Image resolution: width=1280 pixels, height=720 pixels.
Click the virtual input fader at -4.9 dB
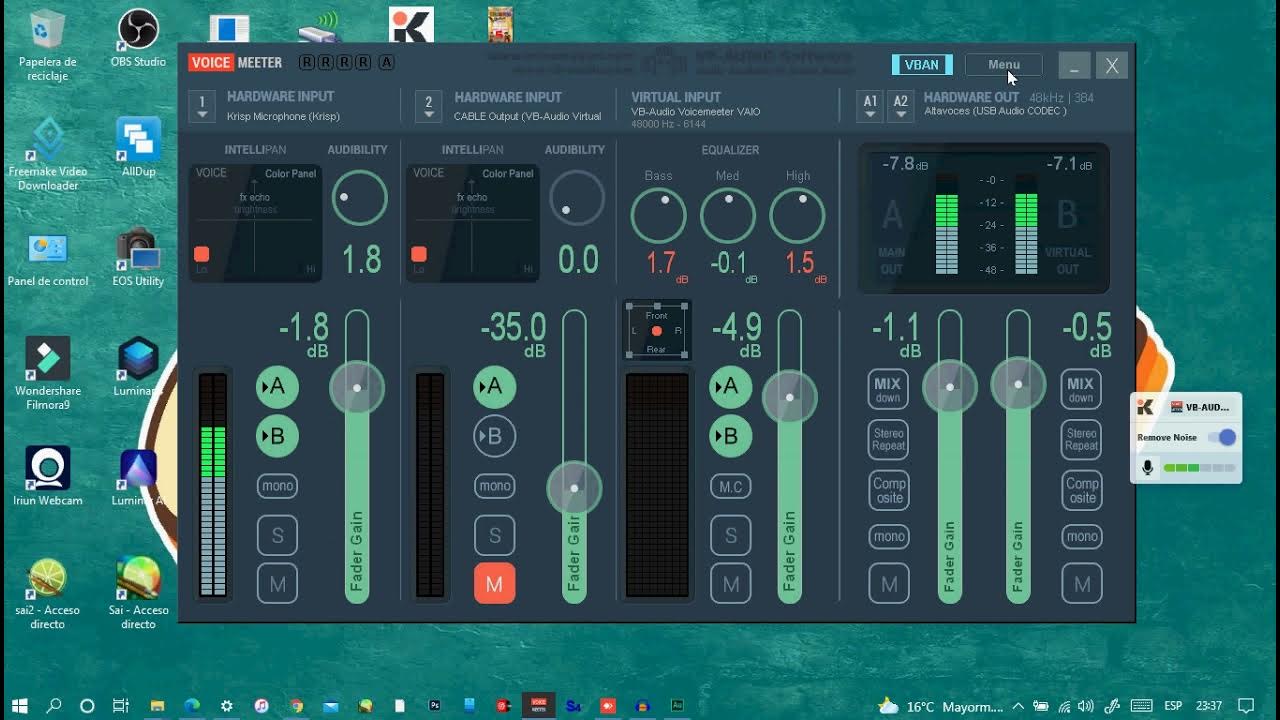(790, 397)
